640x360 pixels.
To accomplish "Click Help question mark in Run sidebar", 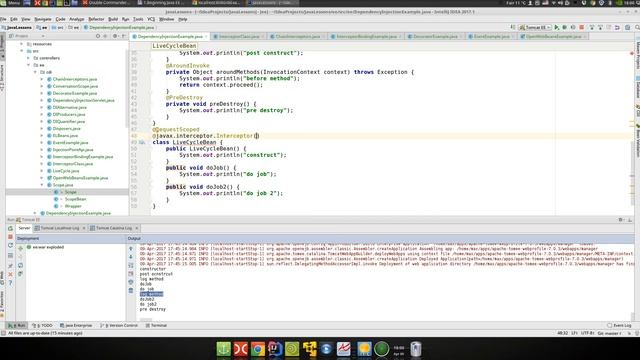I will pyautogui.click(x=11, y=283).
